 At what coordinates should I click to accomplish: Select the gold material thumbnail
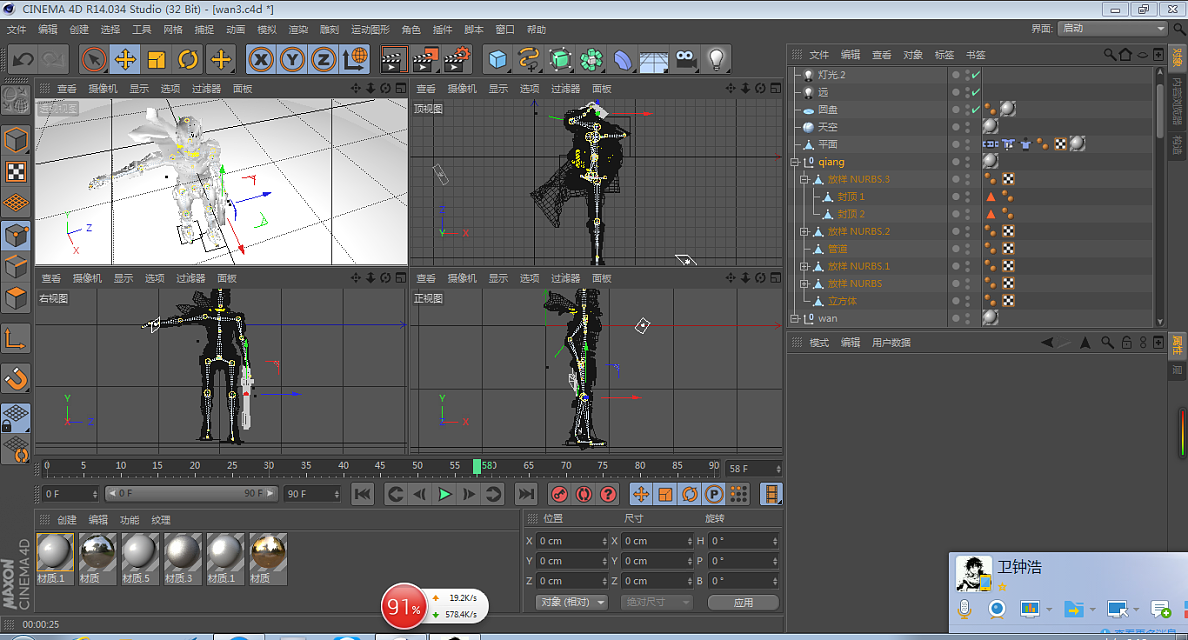(x=268, y=553)
